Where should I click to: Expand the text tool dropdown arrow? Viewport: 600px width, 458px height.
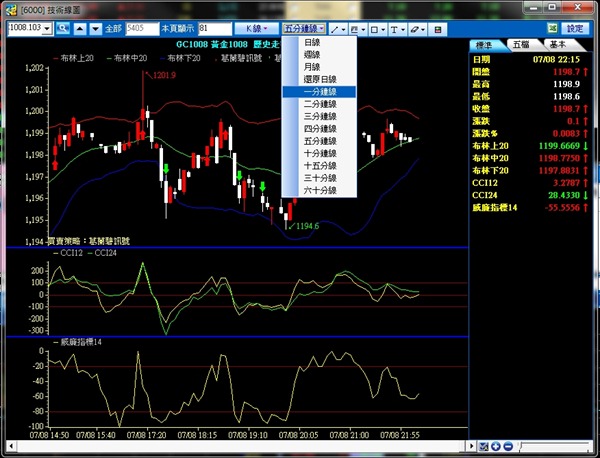(403, 29)
